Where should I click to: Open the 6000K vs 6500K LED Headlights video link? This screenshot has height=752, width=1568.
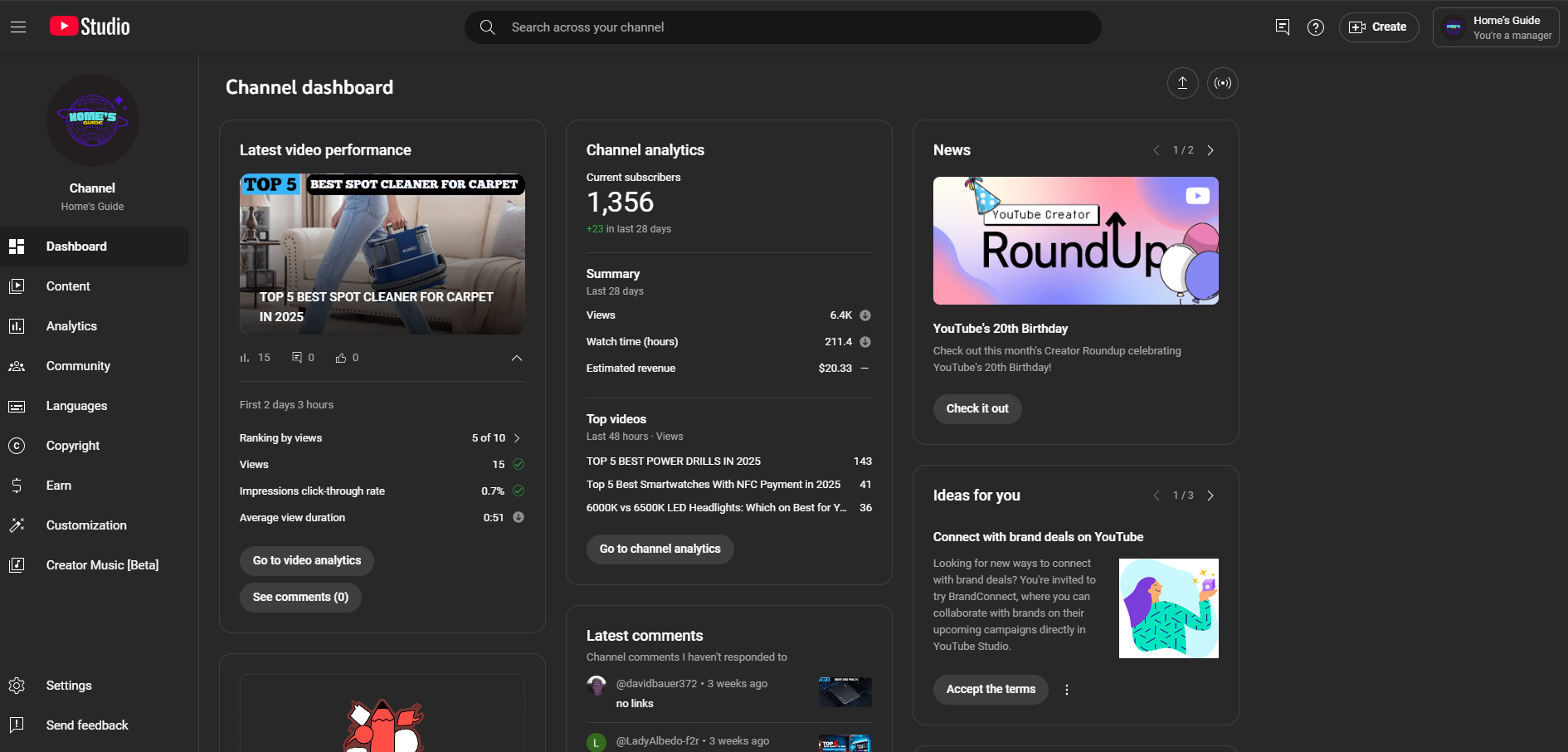click(x=717, y=508)
